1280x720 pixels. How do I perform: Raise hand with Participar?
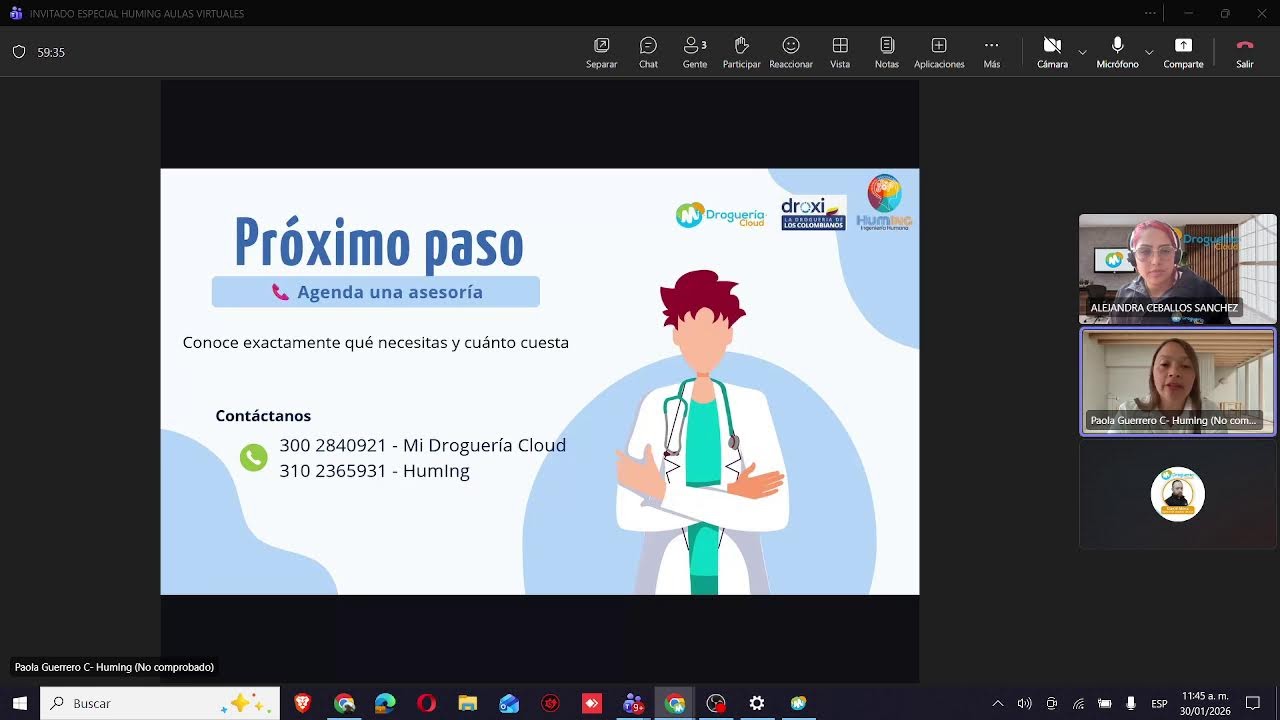(741, 53)
